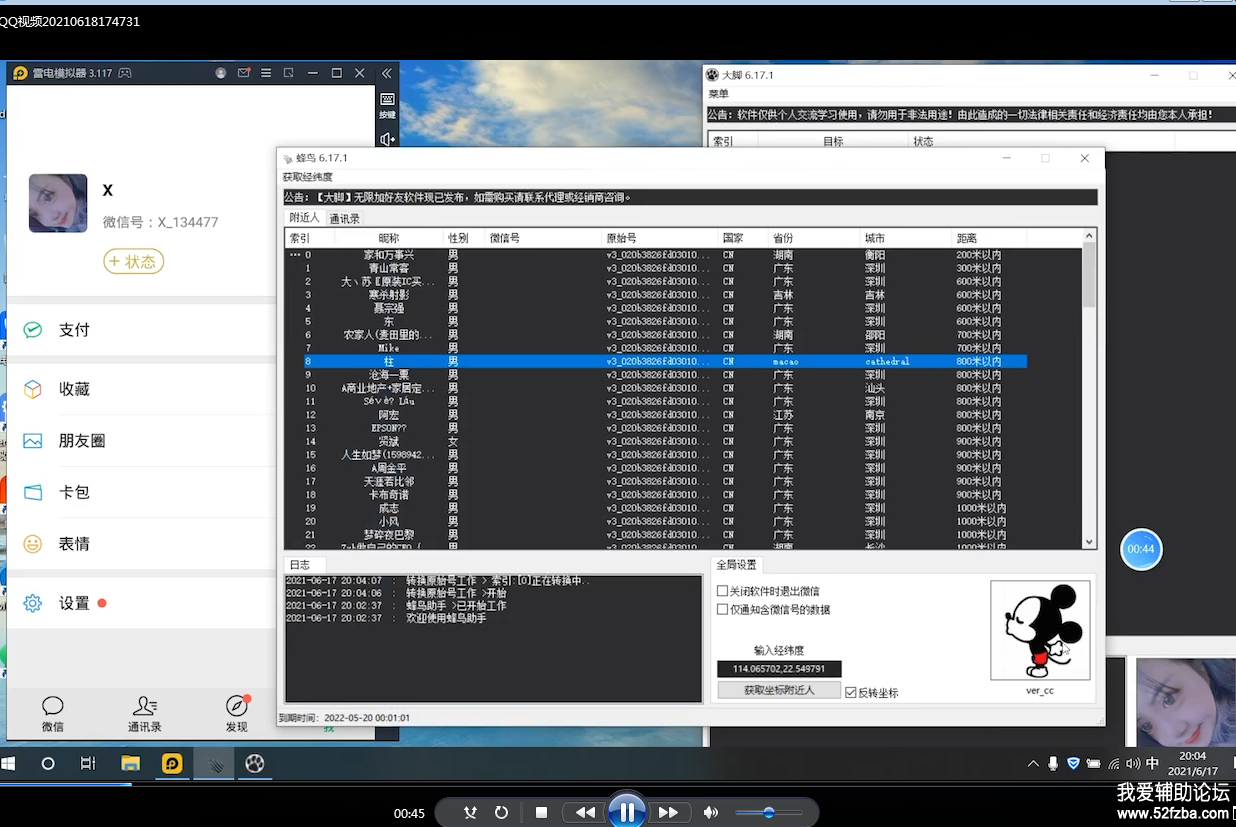
Task: Toggle shuffle in the media player
Action: coord(472,813)
